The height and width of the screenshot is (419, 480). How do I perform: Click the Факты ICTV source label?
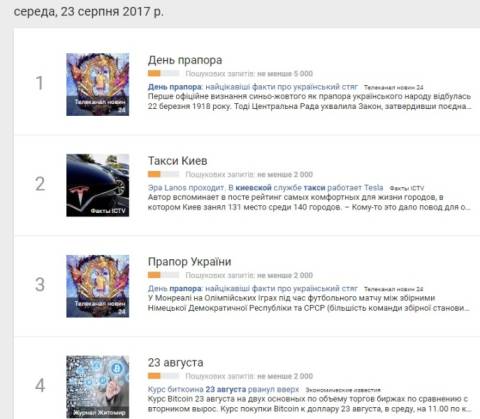click(x=407, y=188)
